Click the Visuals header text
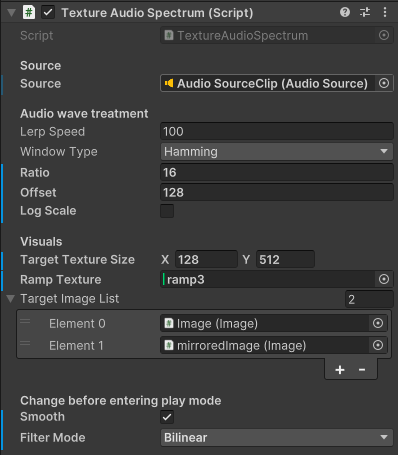Viewport: 398px width, 455px height. point(41,241)
